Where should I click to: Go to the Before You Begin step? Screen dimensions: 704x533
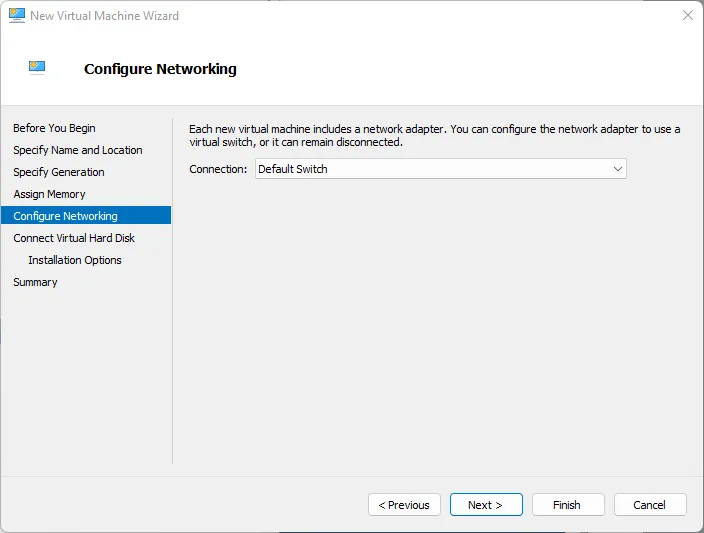tap(54, 128)
